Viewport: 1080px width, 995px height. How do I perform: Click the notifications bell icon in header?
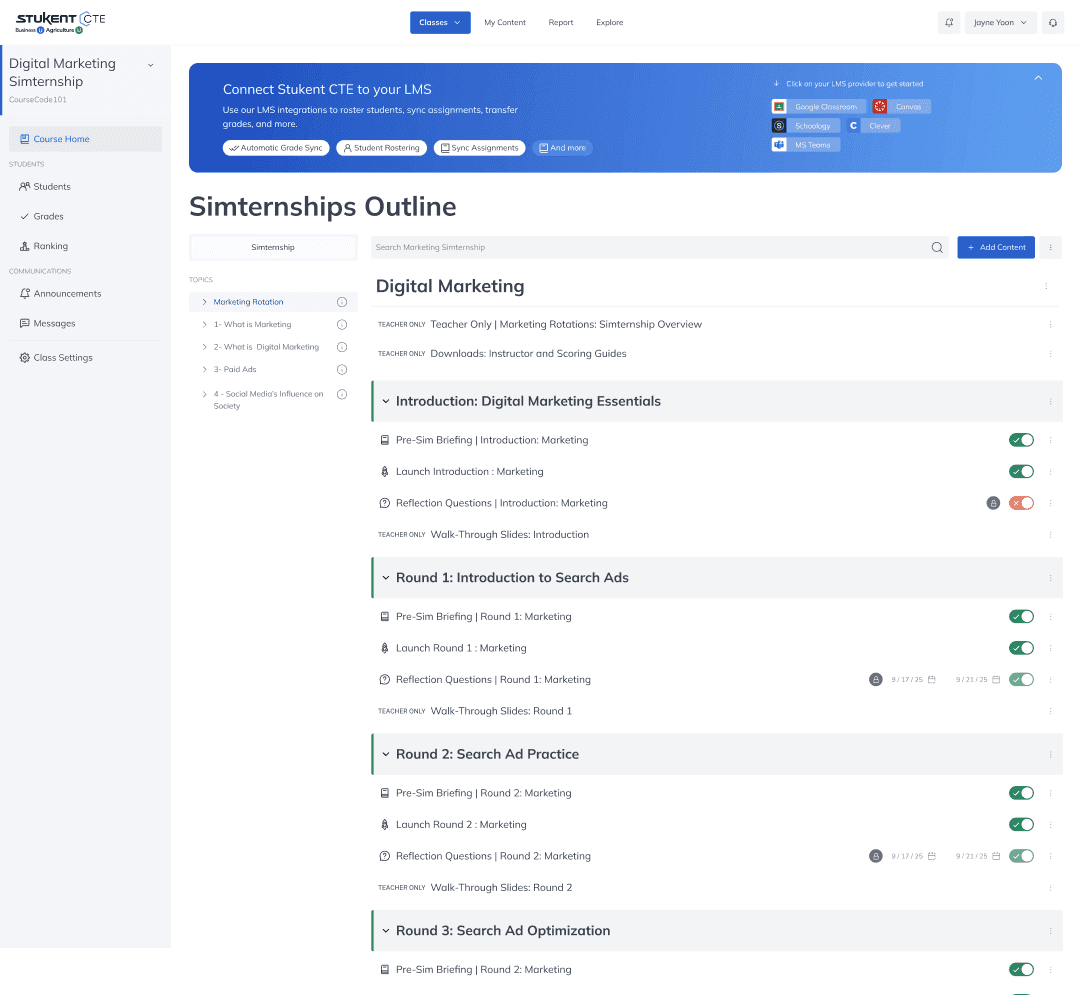948,23
